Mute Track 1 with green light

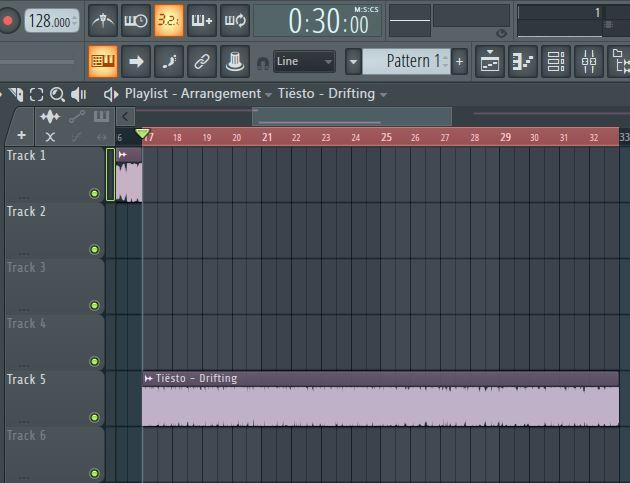click(94, 194)
